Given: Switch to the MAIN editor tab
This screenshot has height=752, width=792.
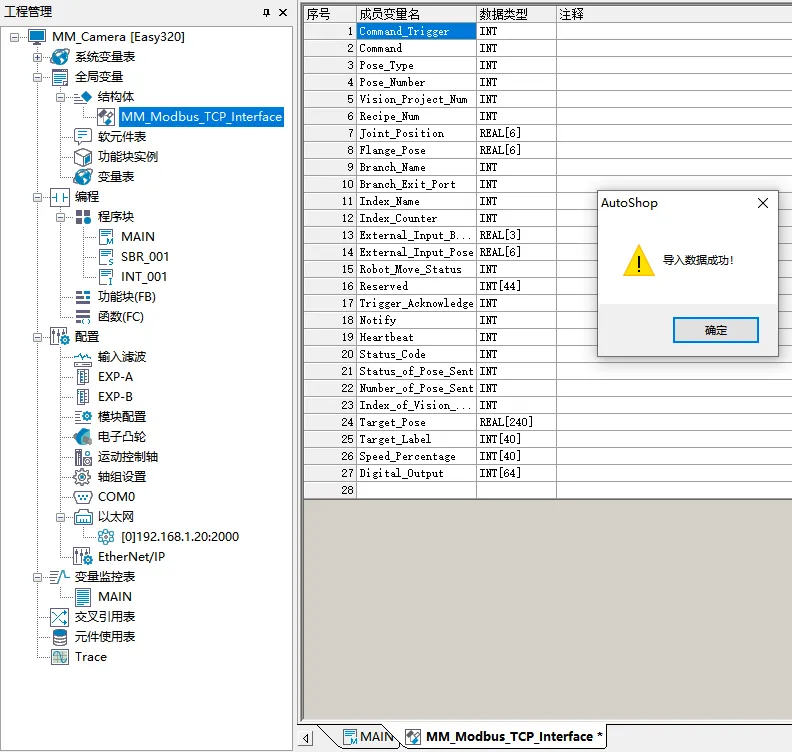Looking at the screenshot, I should click(x=369, y=737).
